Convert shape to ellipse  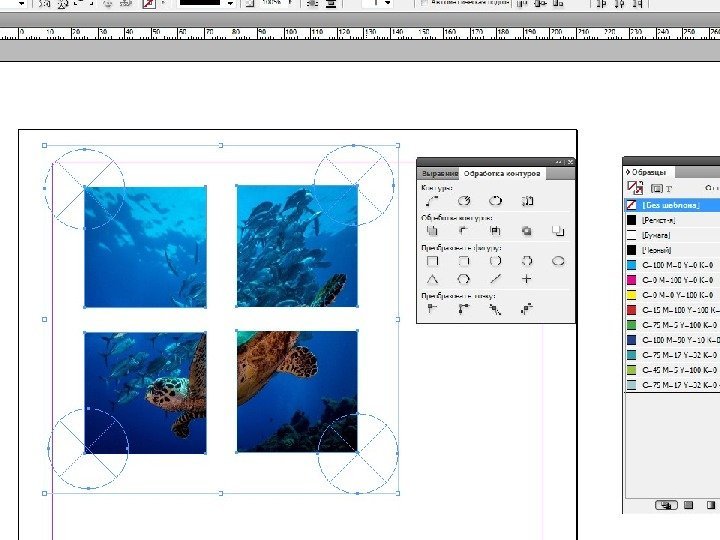click(558, 261)
